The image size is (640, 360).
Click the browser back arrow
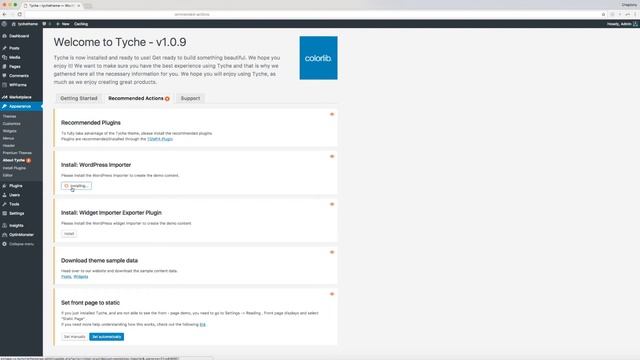pos(4,14)
